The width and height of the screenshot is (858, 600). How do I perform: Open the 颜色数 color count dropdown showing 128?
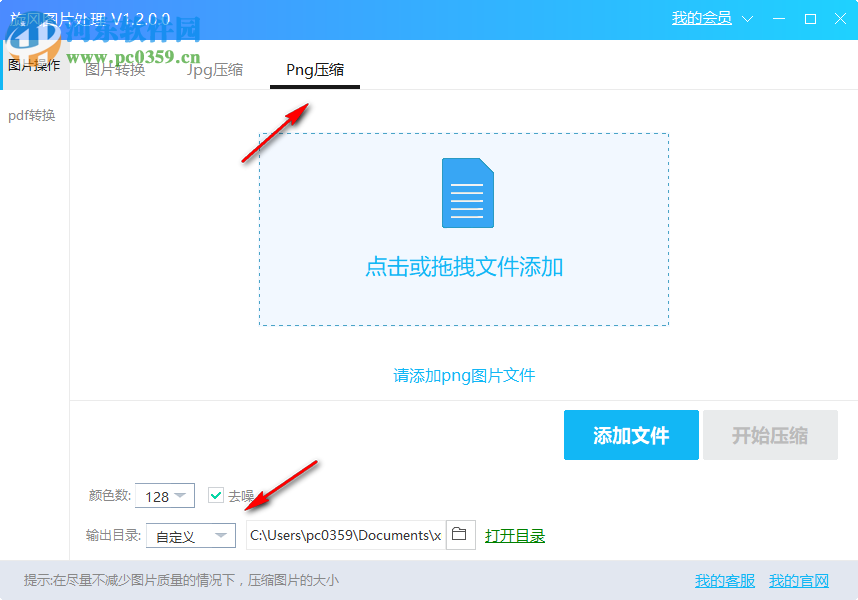click(164, 495)
